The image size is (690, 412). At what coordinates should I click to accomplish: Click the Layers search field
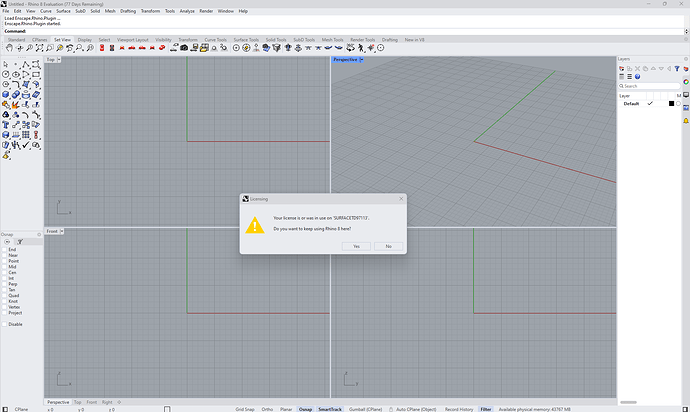pyautogui.click(x=650, y=86)
